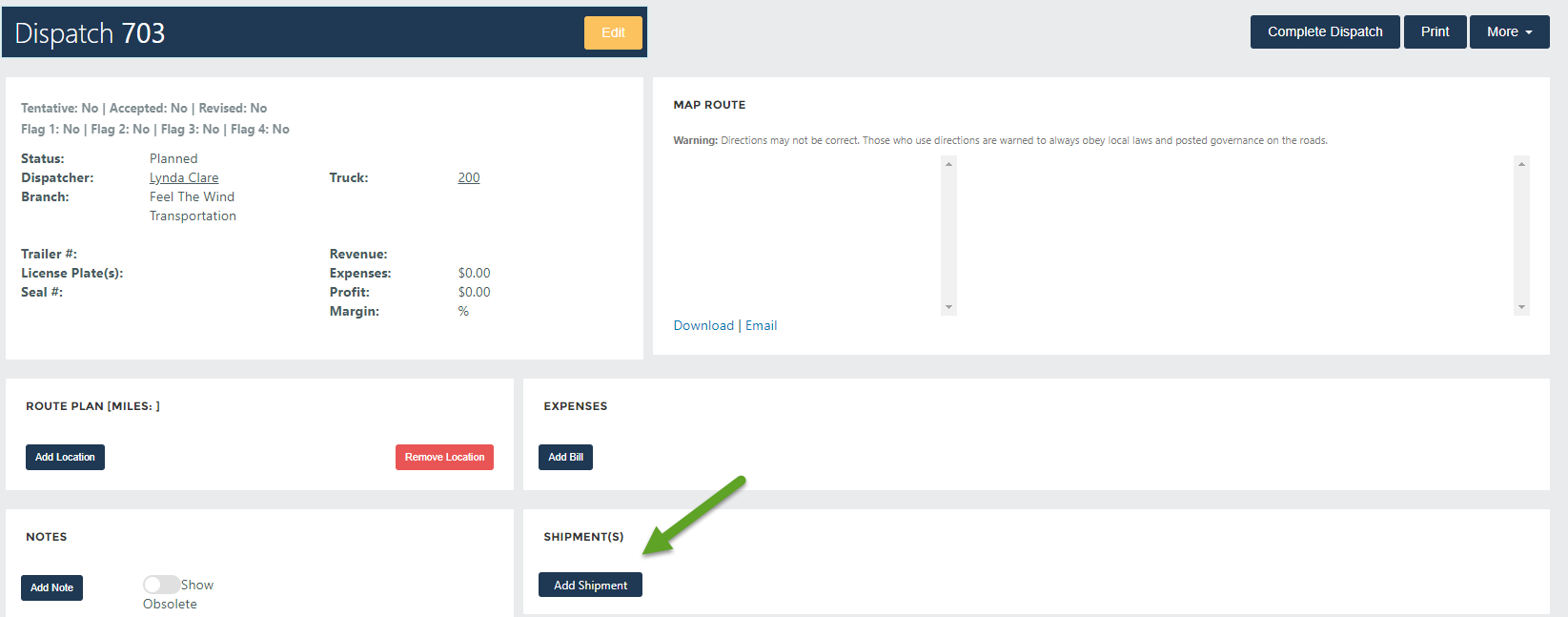Click the directions panel scroll-up arrow
Viewport: 1568px width, 617px height.
(948, 164)
